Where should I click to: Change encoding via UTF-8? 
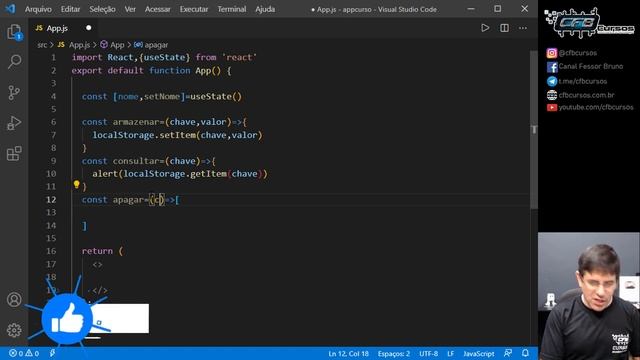(428, 353)
